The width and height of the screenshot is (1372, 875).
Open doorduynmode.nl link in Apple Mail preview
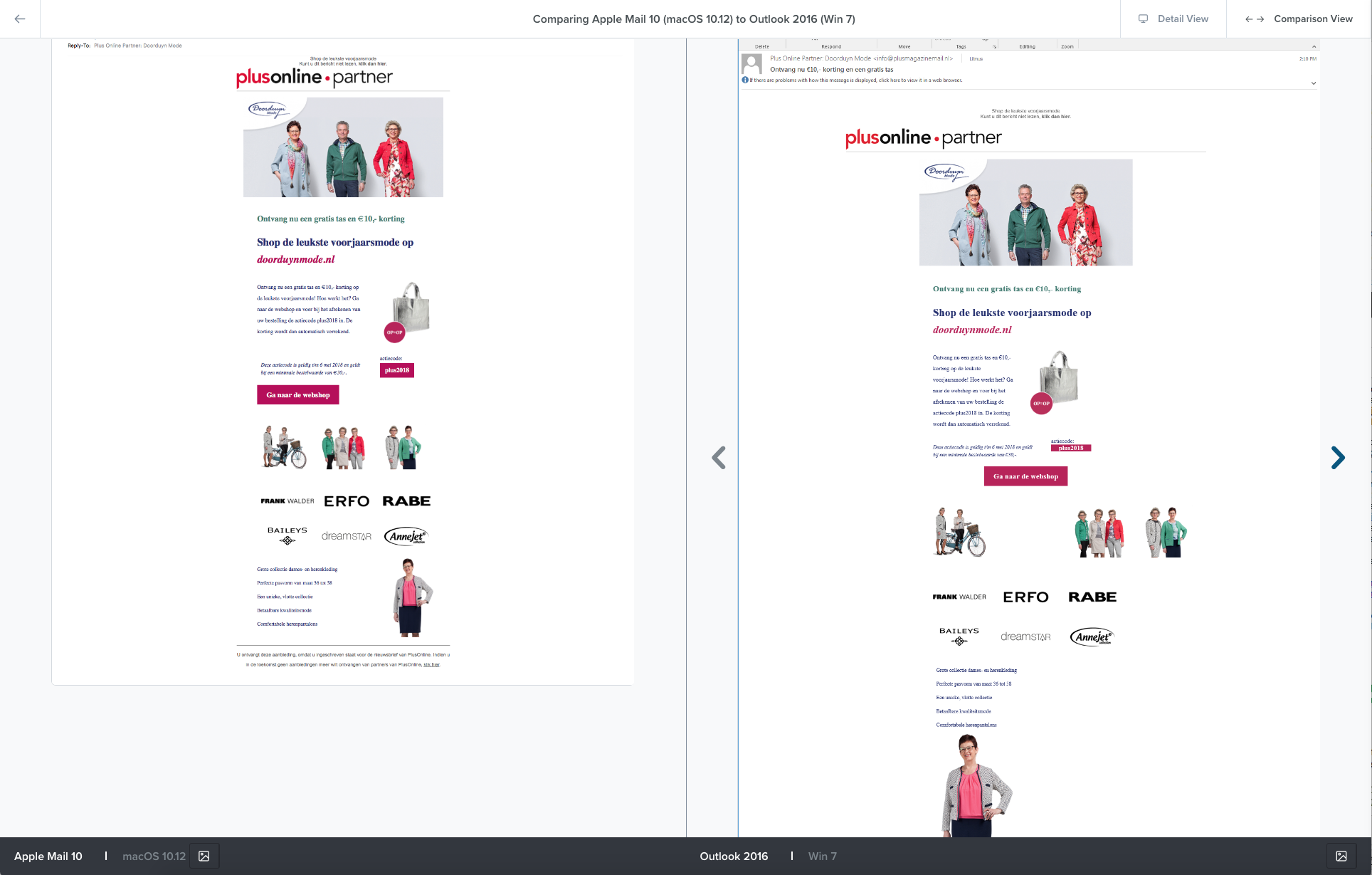tap(296, 259)
